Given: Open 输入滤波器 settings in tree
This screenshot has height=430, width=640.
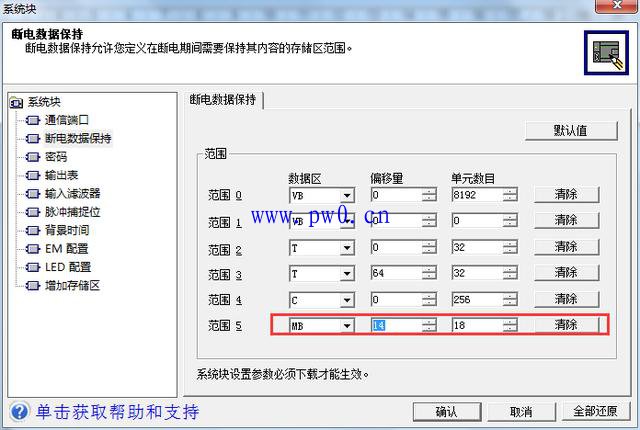Looking at the screenshot, I should pos(72,193).
